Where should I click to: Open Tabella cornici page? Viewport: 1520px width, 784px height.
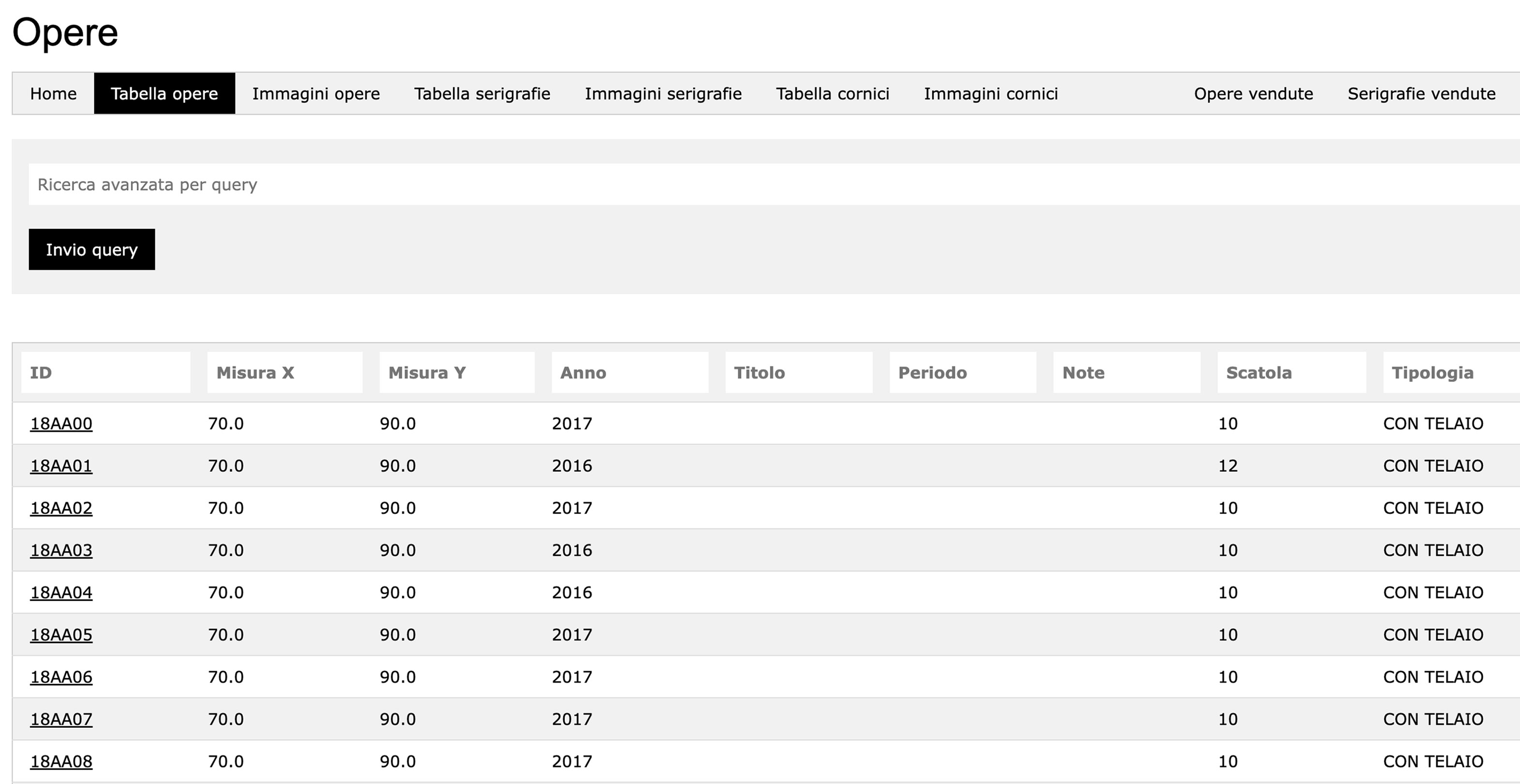click(833, 94)
